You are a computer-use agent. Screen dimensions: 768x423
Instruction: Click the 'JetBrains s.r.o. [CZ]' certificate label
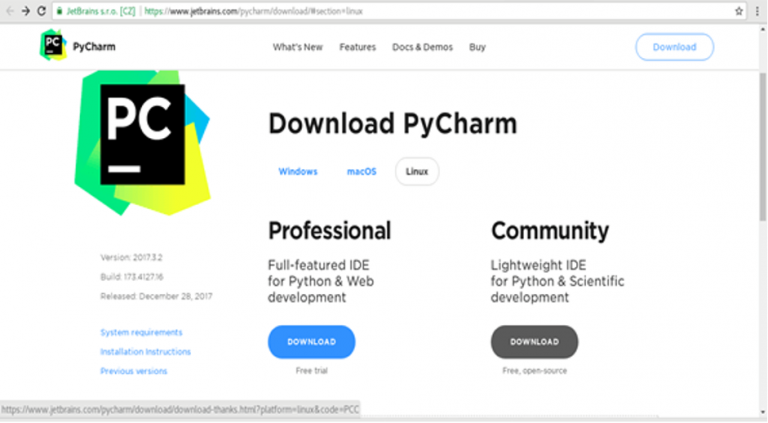(101, 11)
